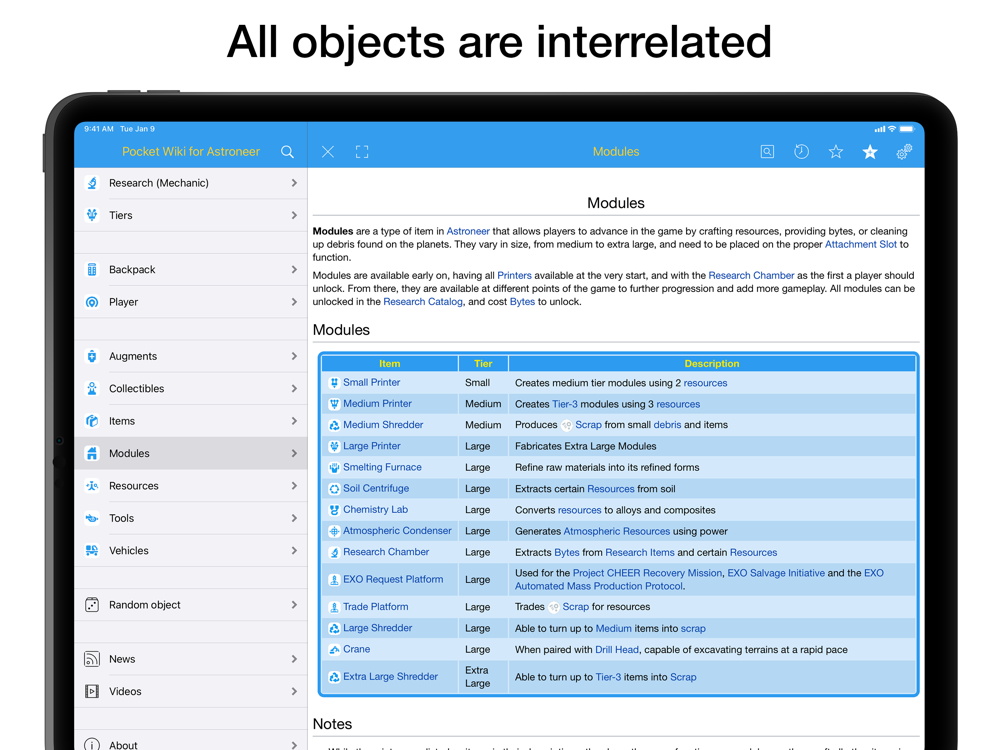Open the history clock icon
The image size is (1000, 750).
[x=802, y=152]
